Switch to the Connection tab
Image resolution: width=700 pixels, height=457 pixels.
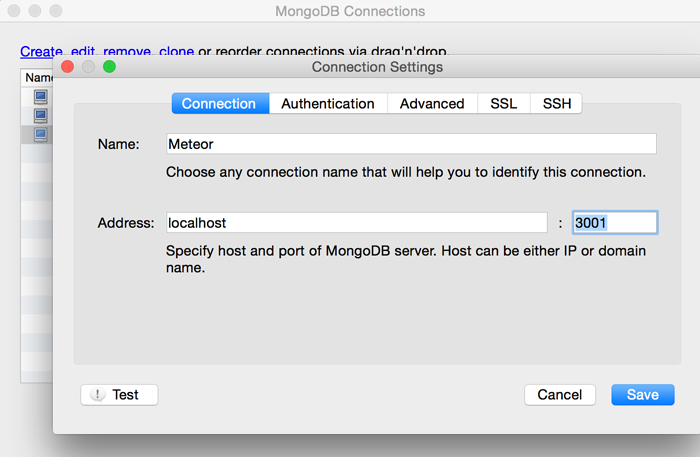pyautogui.click(x=221, y=104)
